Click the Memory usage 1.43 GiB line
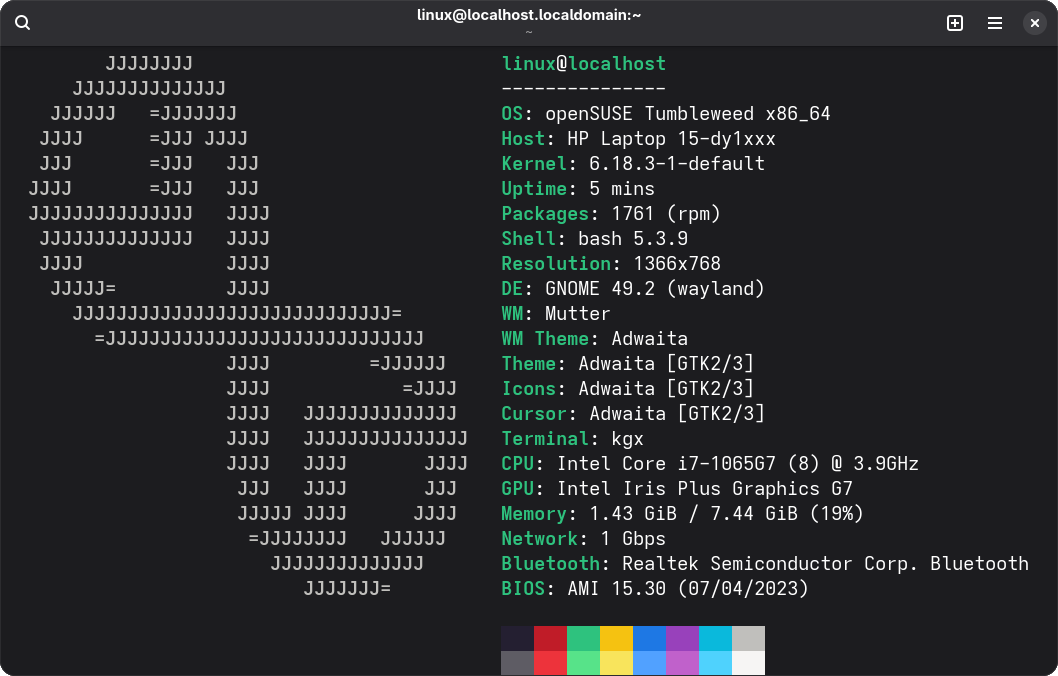 [682, 514]
